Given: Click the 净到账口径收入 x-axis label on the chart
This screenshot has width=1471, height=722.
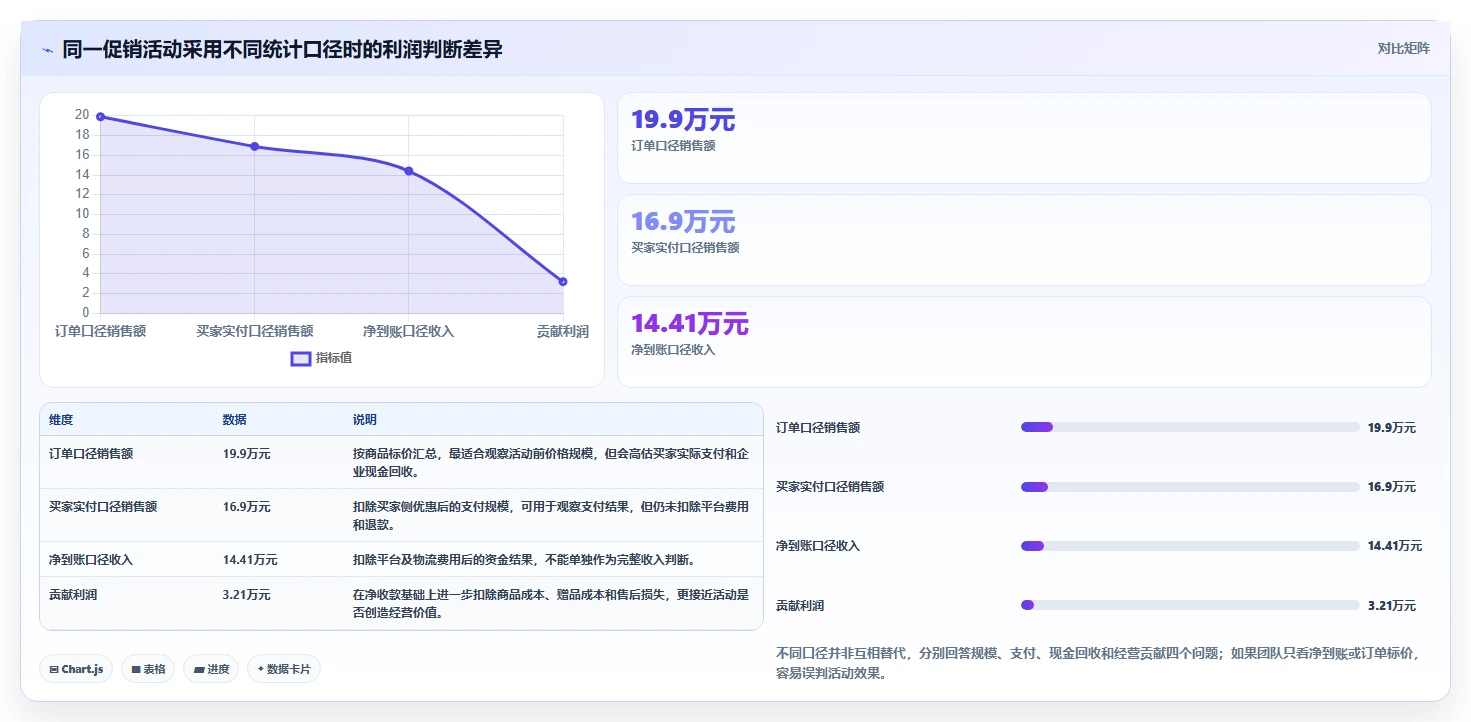Looking at the screenshot, I should [x=408, y=331].
